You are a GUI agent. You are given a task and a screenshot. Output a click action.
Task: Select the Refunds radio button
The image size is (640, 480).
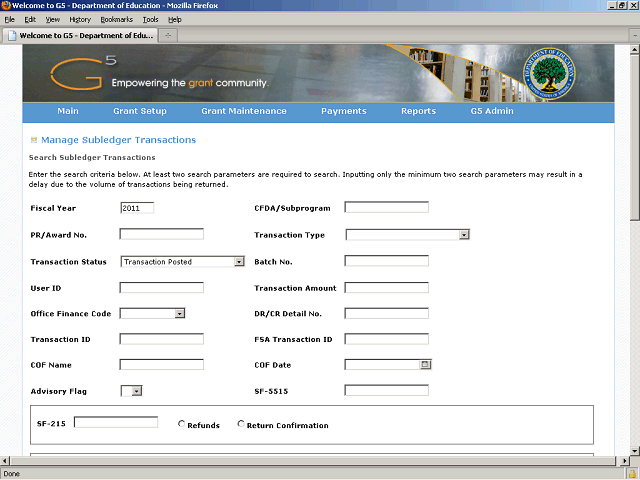pos(182,424)
